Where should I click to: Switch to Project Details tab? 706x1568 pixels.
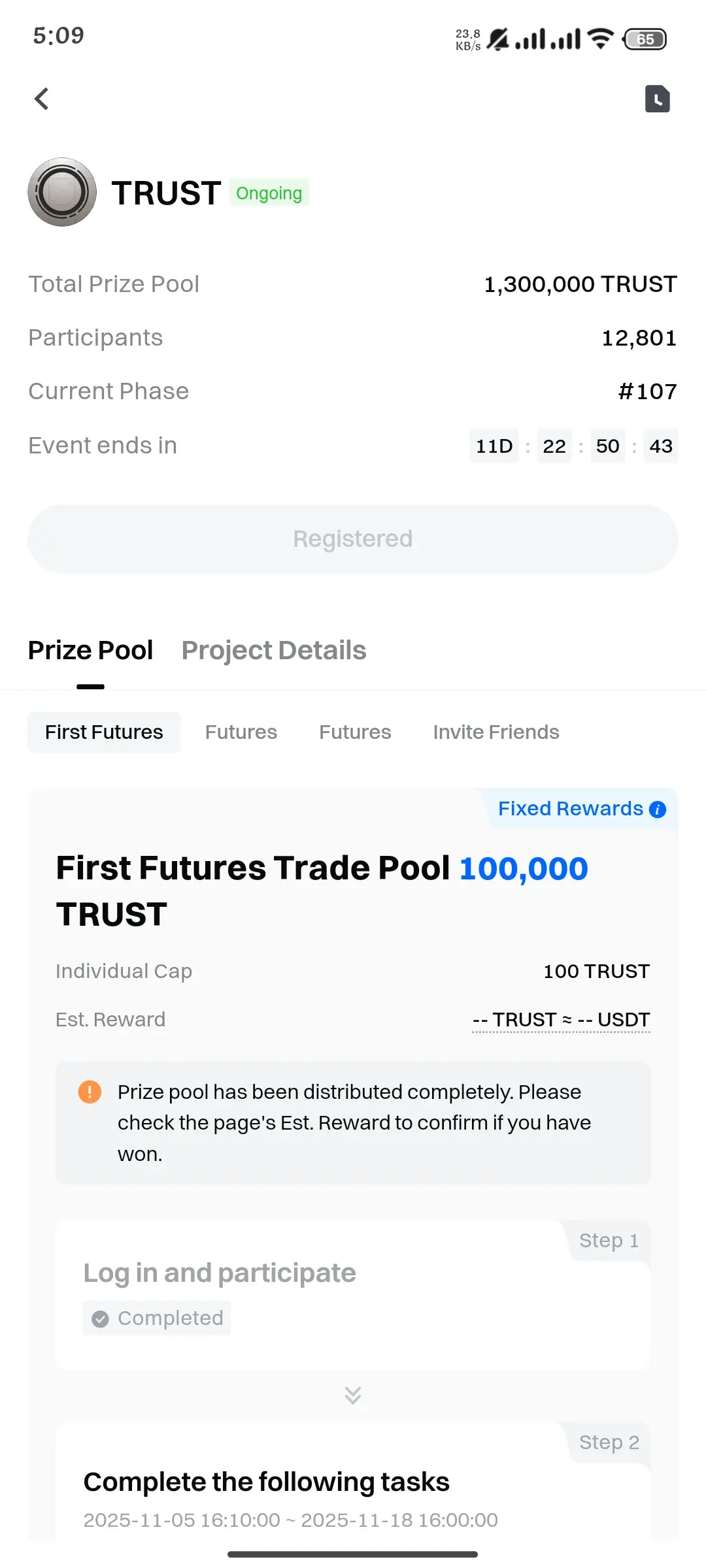pos(274,650)
